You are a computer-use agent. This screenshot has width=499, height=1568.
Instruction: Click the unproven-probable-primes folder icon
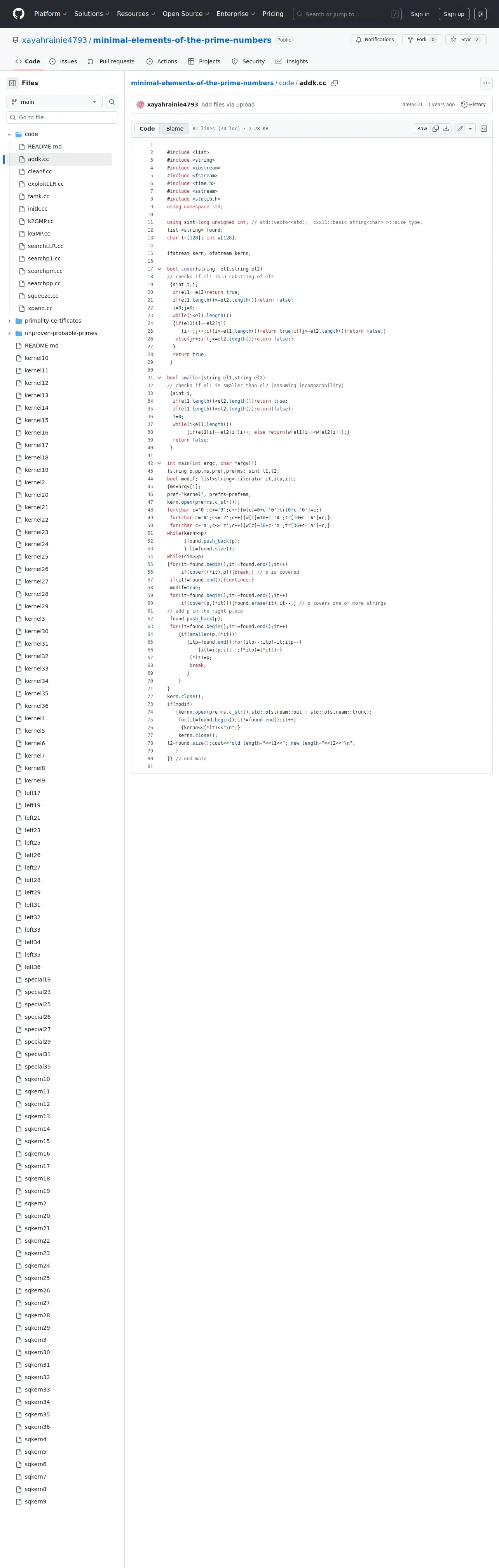(x=18, y=333)
